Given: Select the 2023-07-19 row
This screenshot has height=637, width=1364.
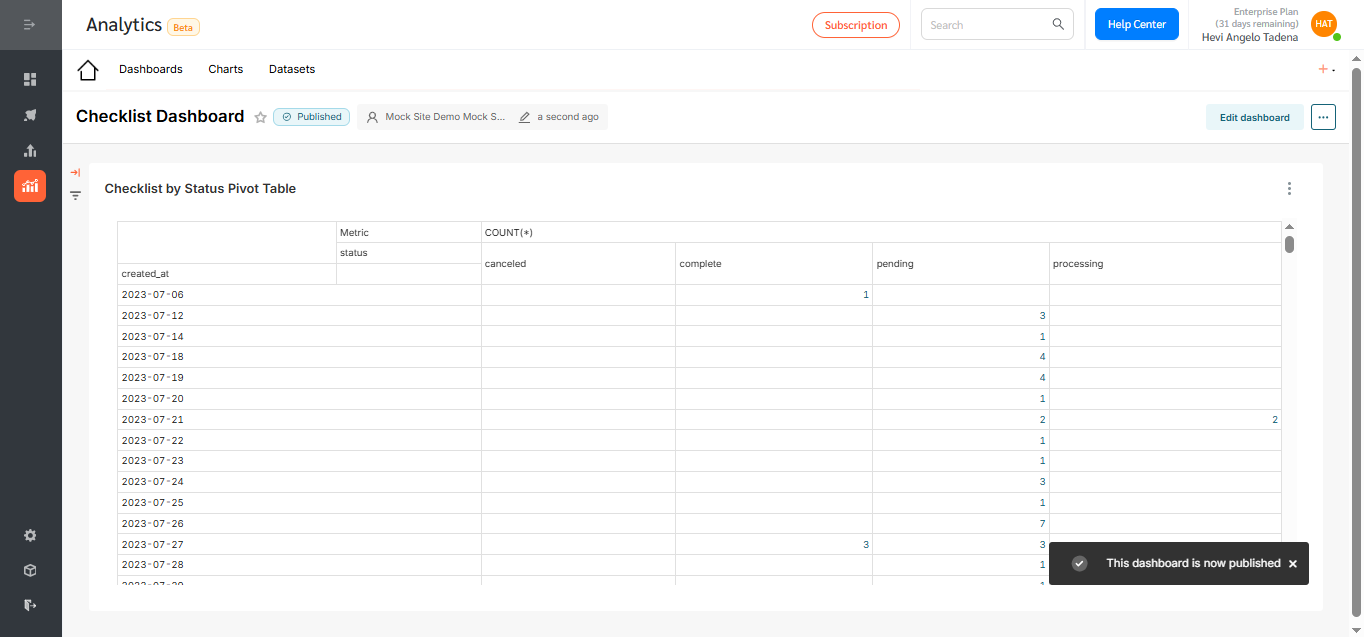Looking at the screenshot, I should coord(699,378).
